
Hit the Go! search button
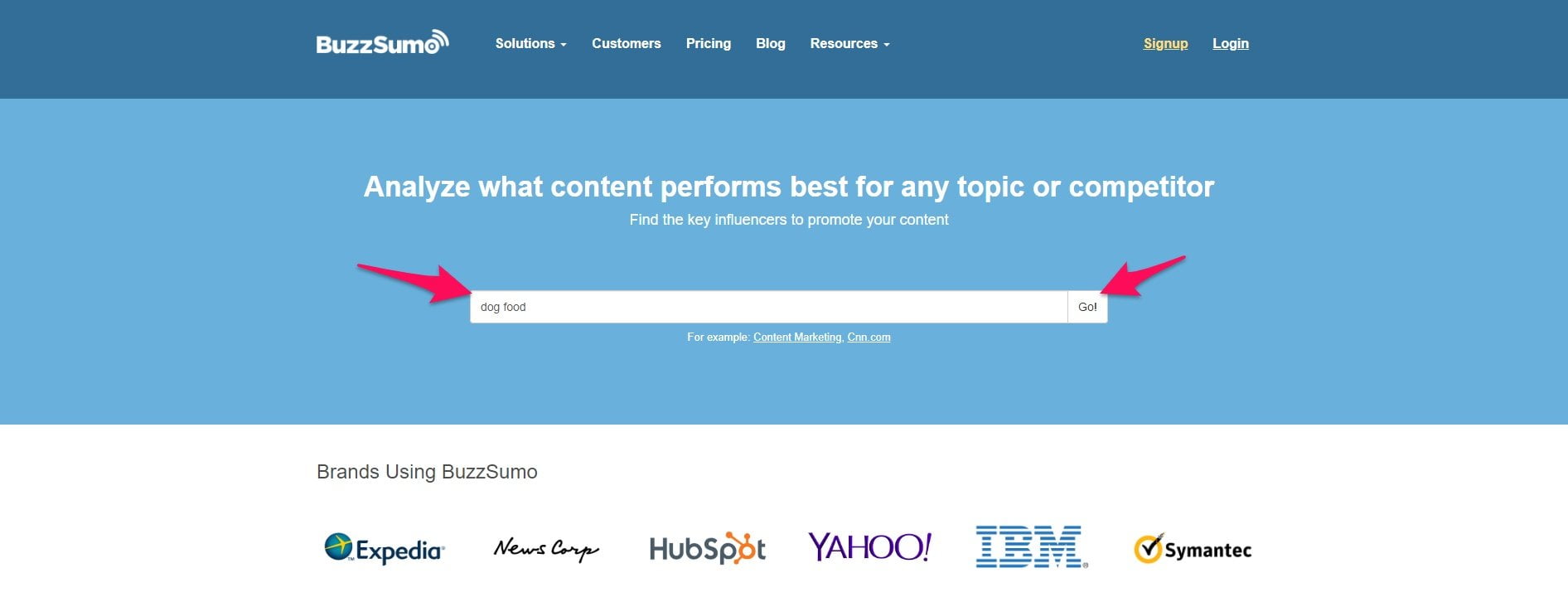1087,307
